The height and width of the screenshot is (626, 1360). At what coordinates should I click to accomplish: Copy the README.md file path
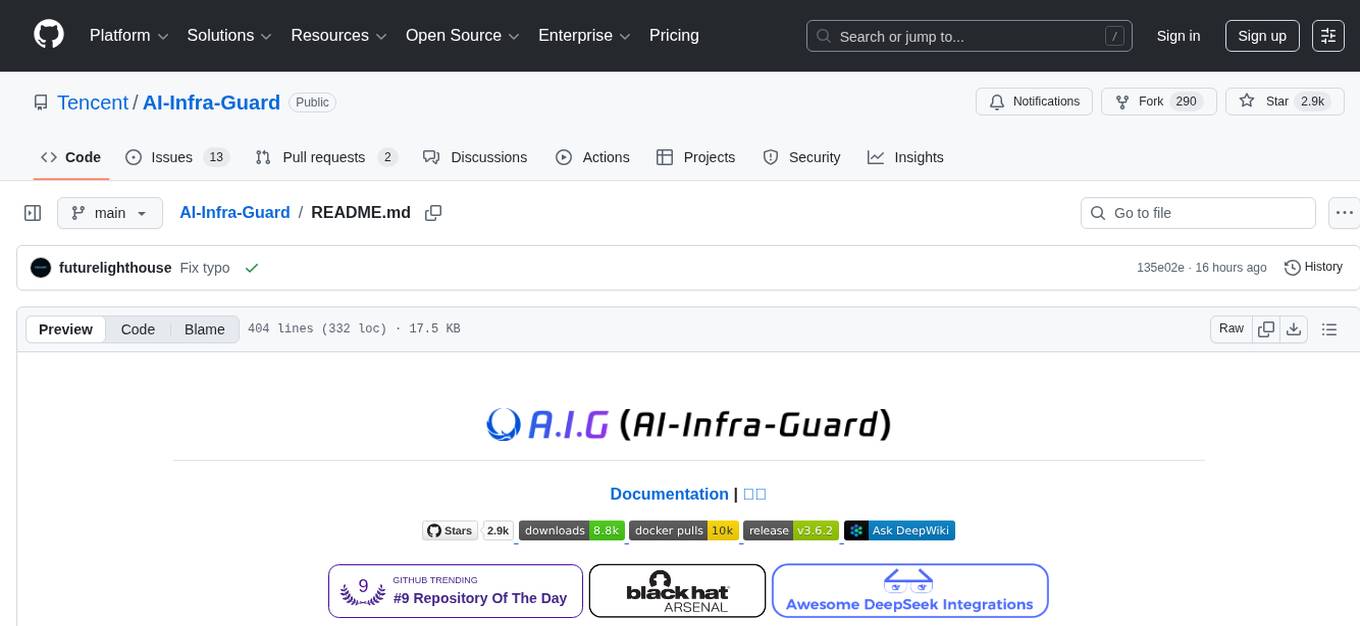pos(433,212)
